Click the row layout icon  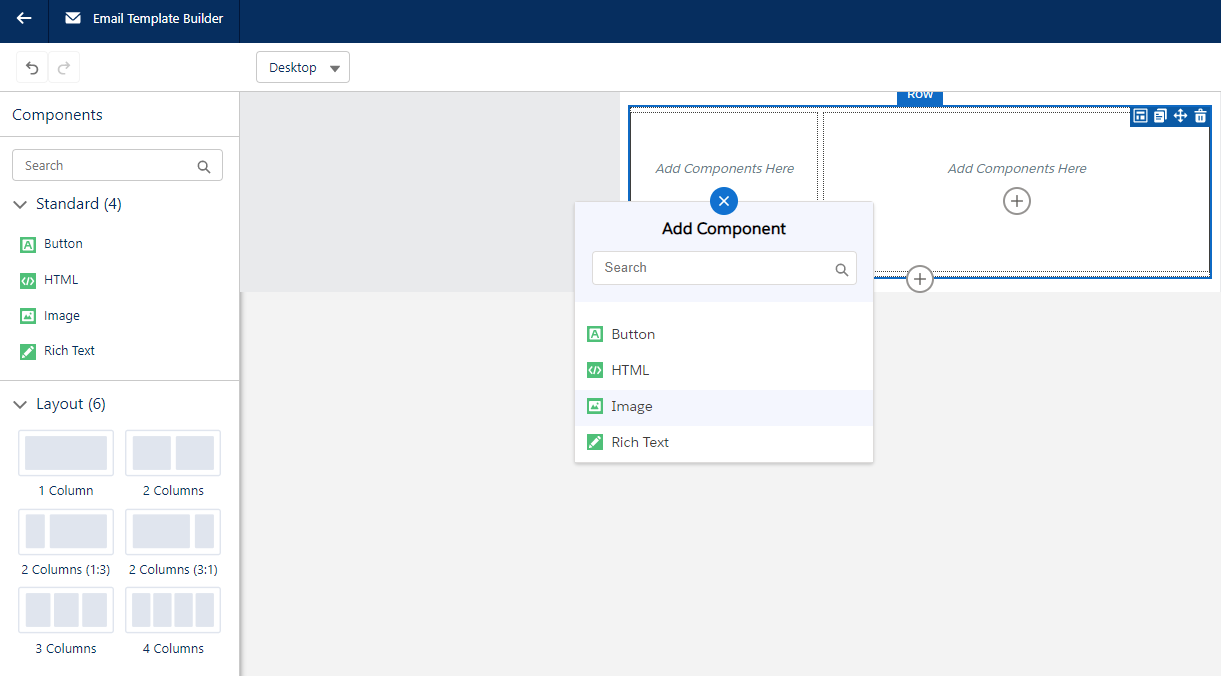click(x=1140, y=116)
